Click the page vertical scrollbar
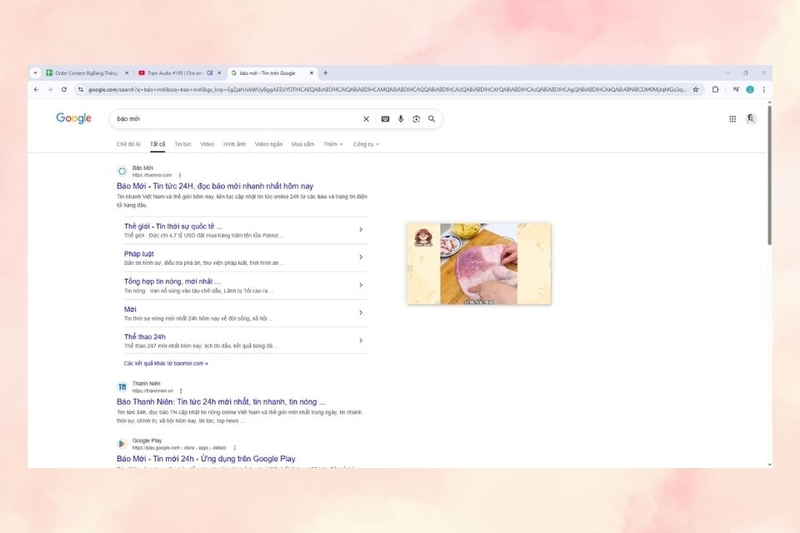 tap(769, 173)
